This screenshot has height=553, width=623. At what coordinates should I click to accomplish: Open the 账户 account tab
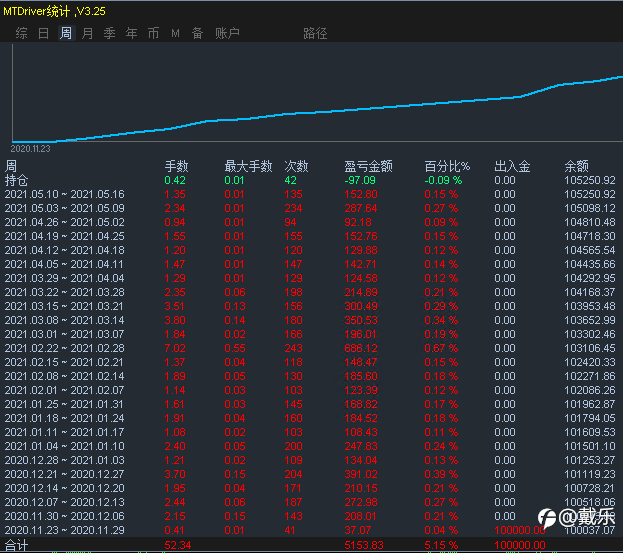point(227,33)
